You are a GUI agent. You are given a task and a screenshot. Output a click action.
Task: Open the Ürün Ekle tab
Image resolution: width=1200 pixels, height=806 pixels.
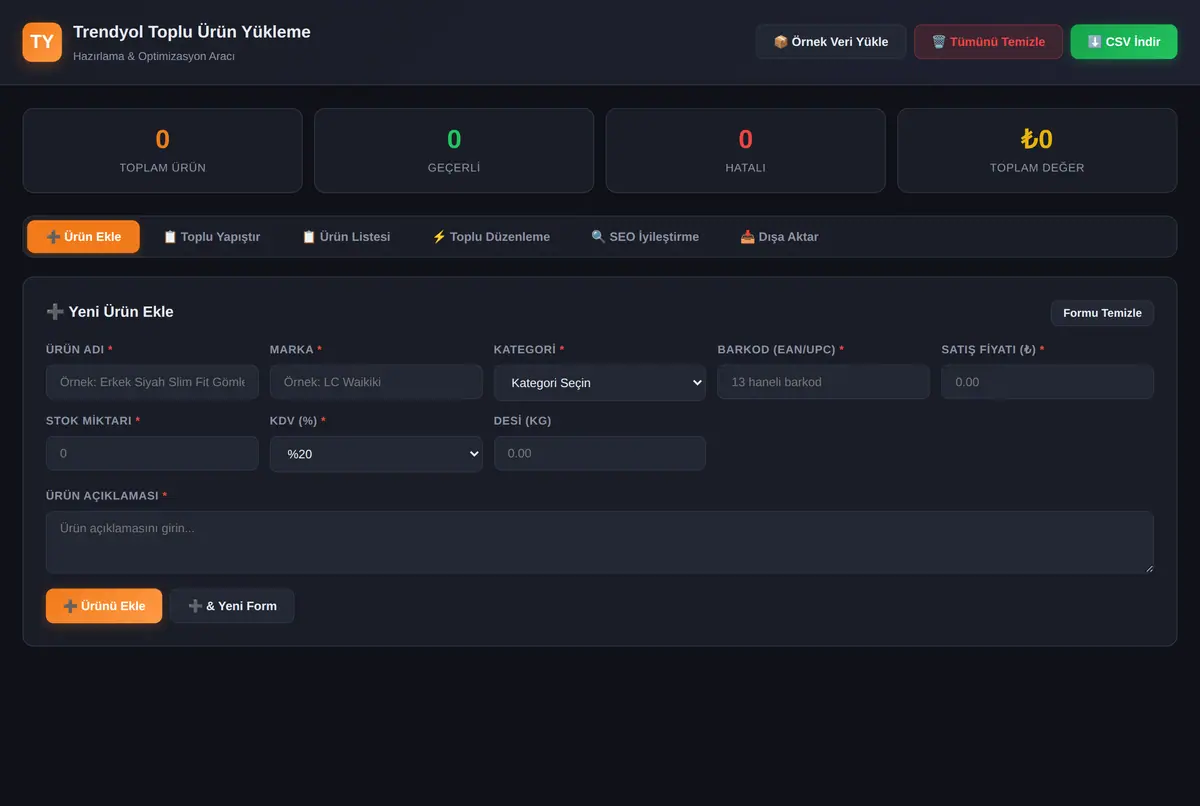point(84,237)
